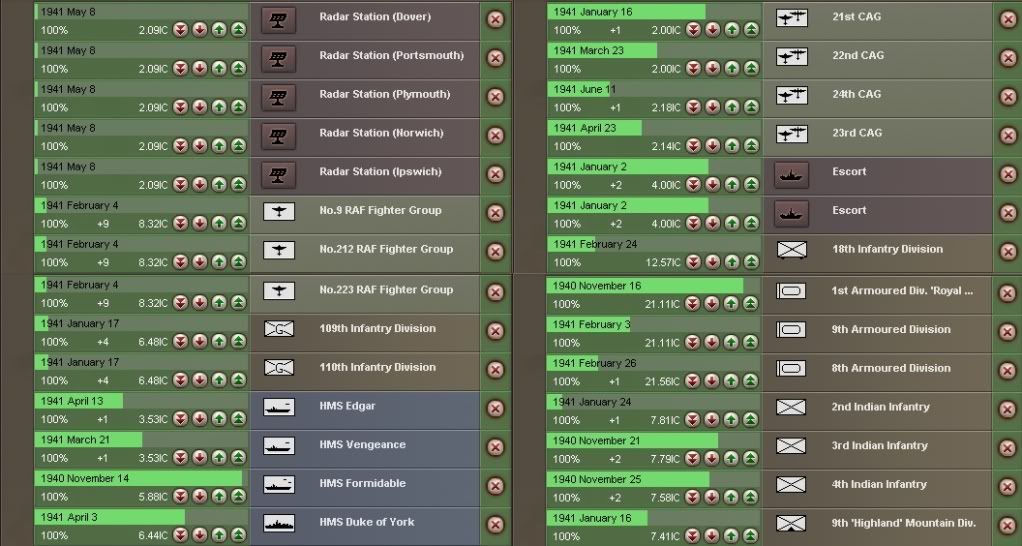
Task: Cancel the Radar Station (Portsmouth) order
Action: pos(495,58)
